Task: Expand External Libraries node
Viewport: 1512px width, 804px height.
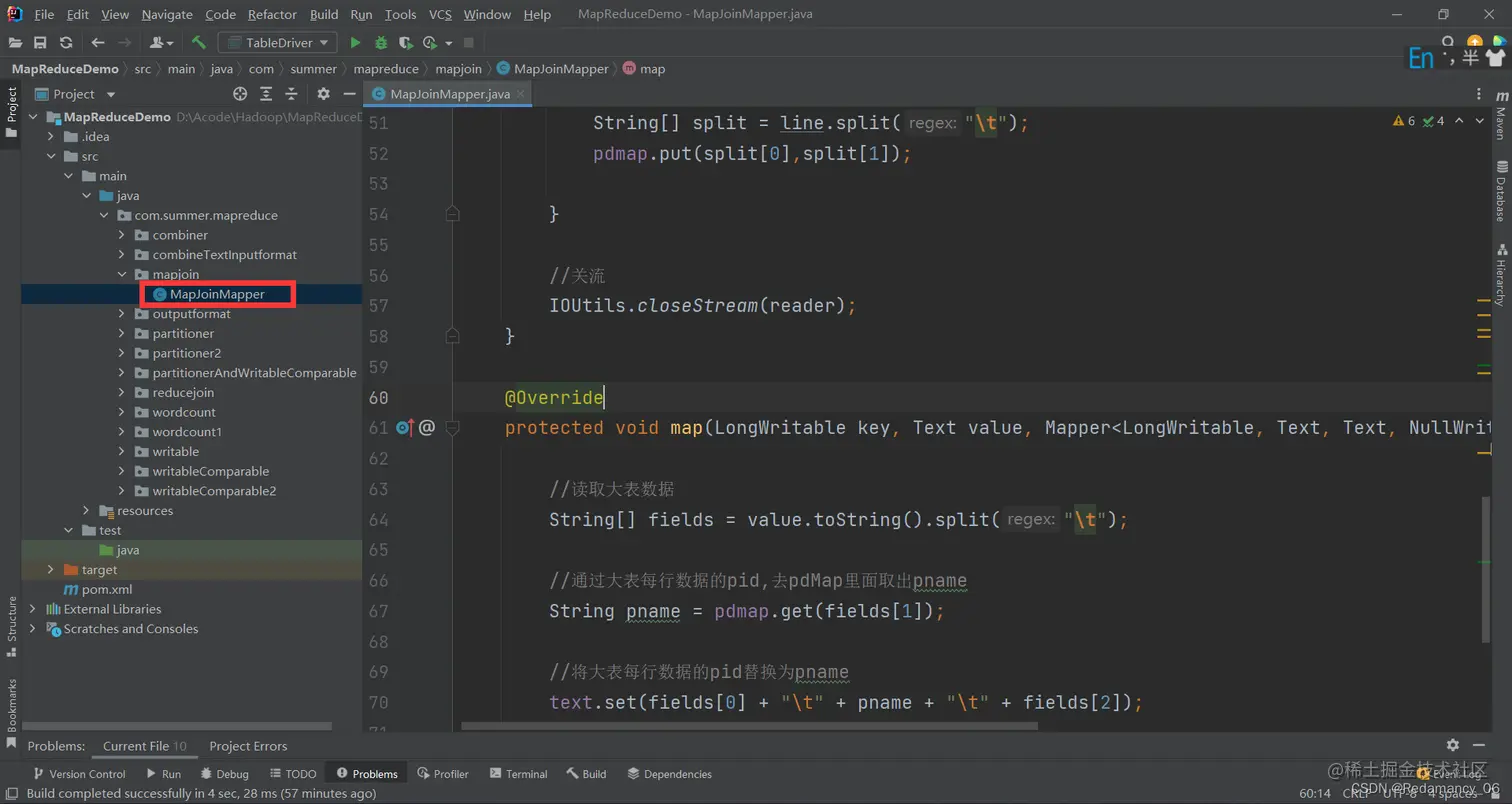Action: (x=33, y=609)
